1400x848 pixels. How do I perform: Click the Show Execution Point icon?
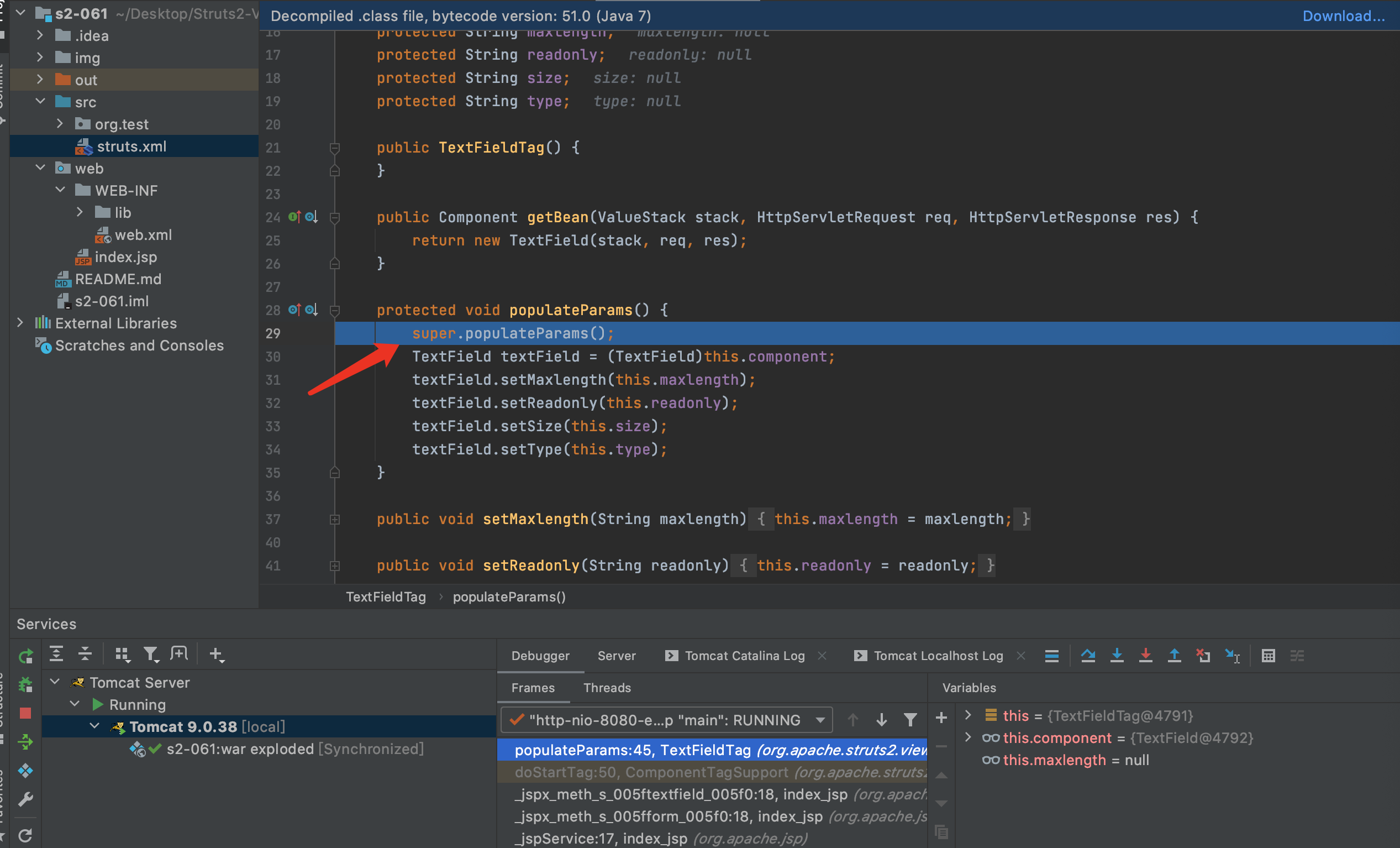point(1052,655)
